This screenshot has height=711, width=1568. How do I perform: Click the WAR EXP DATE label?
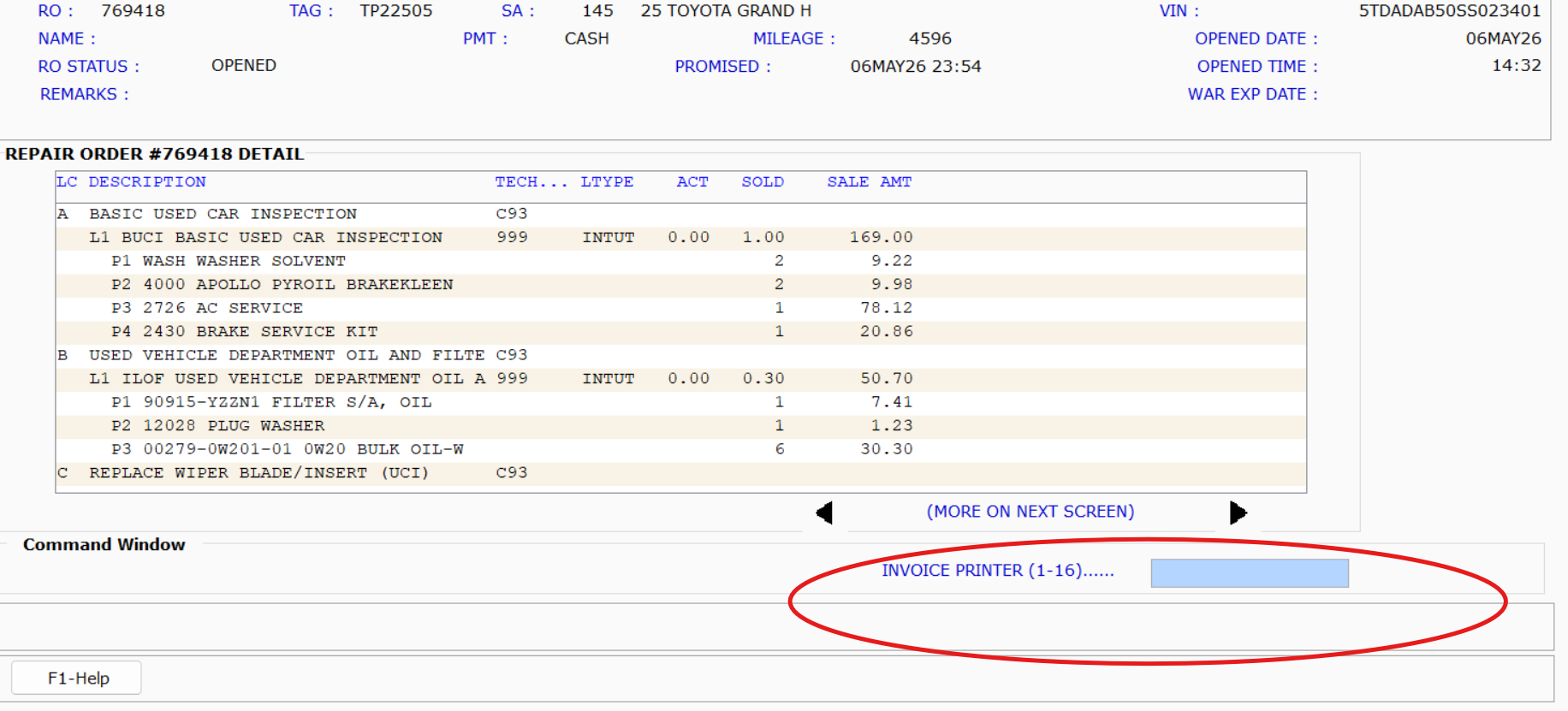(1252, 94)
